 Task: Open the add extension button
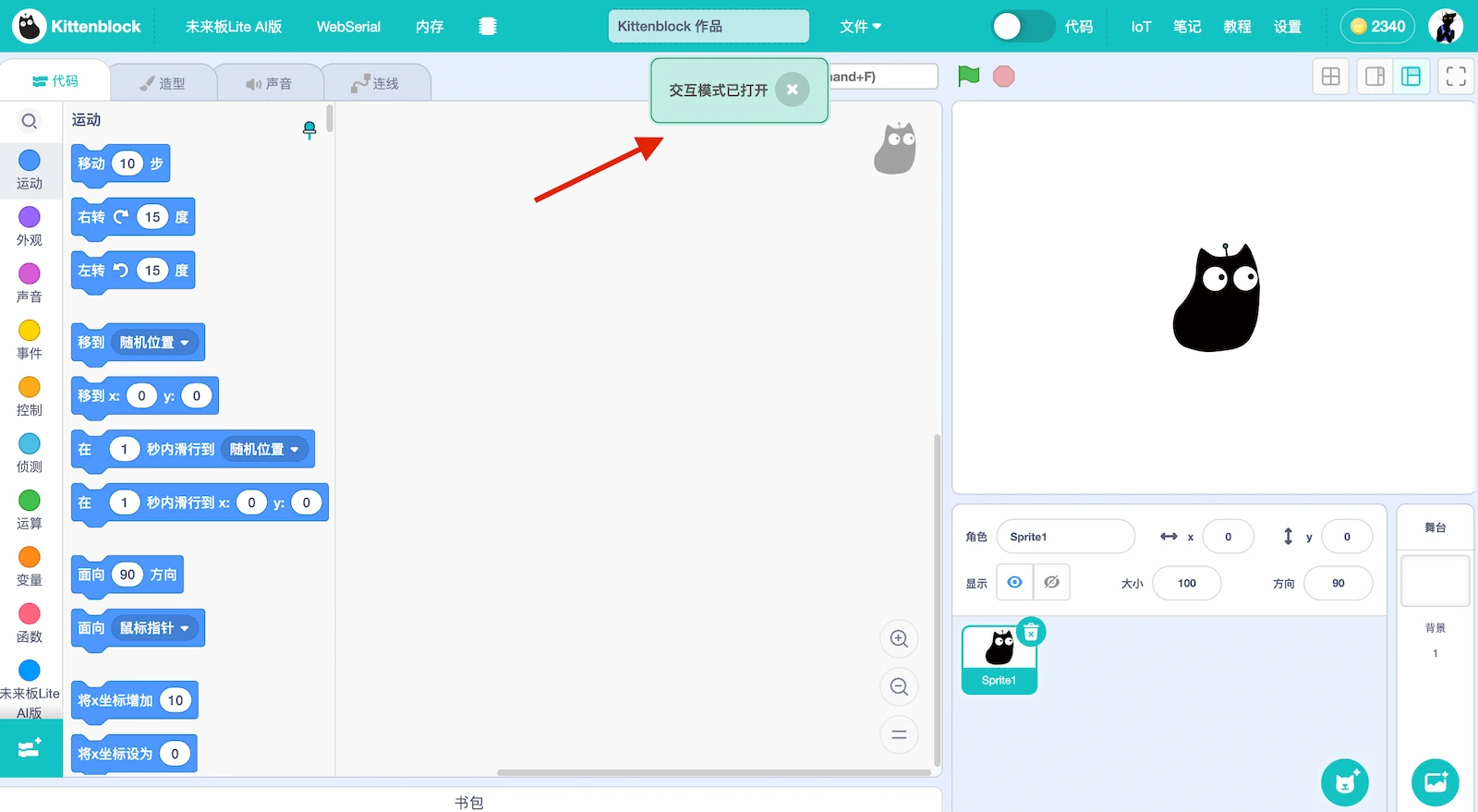30,748
